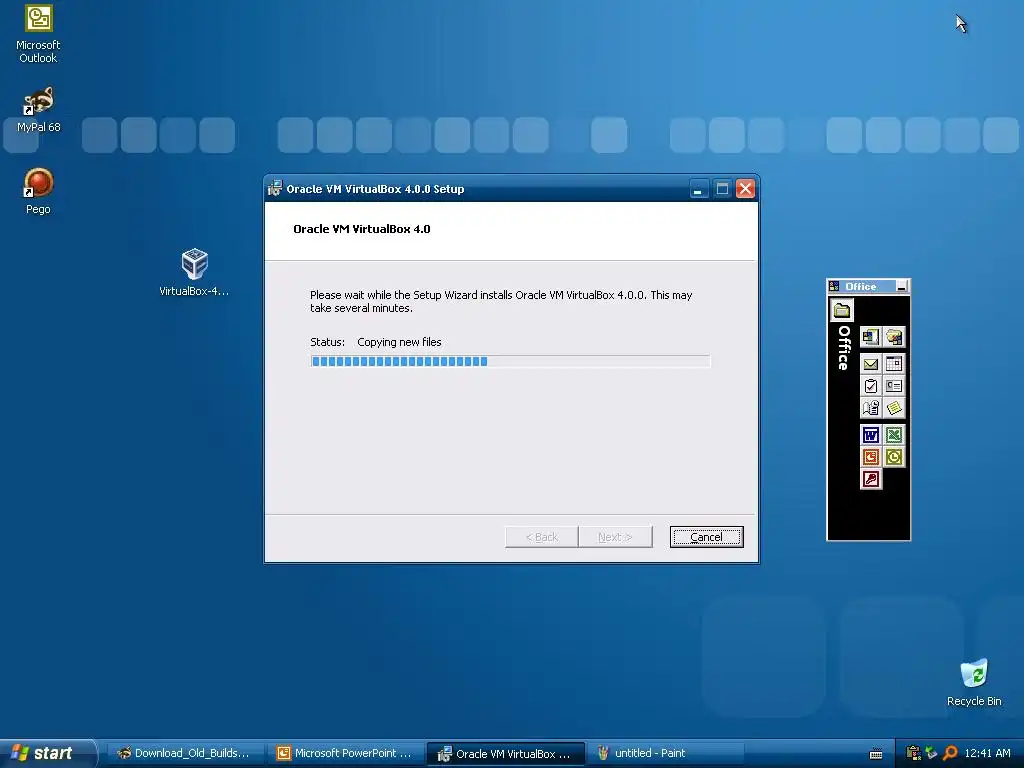Launch Microsoft Excel from Office bar
Image resolution: width=1024 pixels, height=768 pixels.
894,435
